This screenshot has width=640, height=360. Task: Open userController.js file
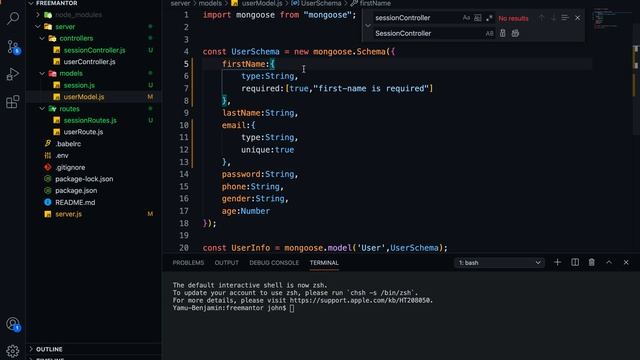[89, 62]
